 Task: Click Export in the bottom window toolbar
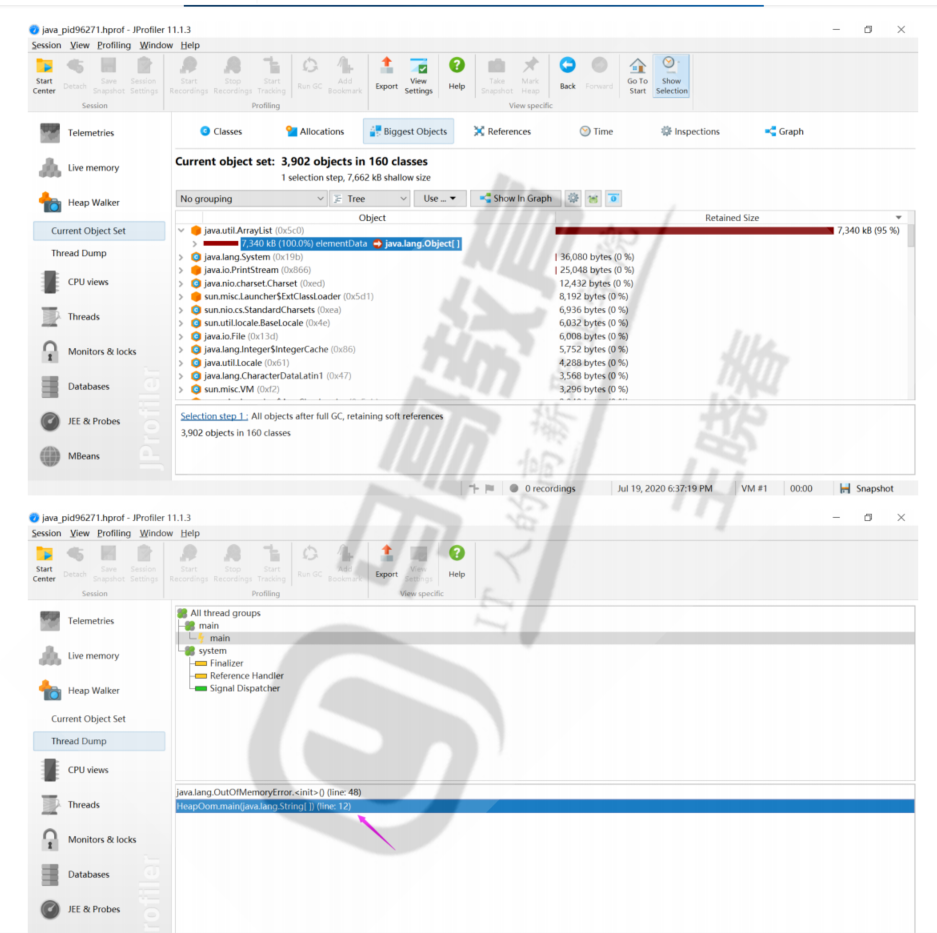point(387,562)
